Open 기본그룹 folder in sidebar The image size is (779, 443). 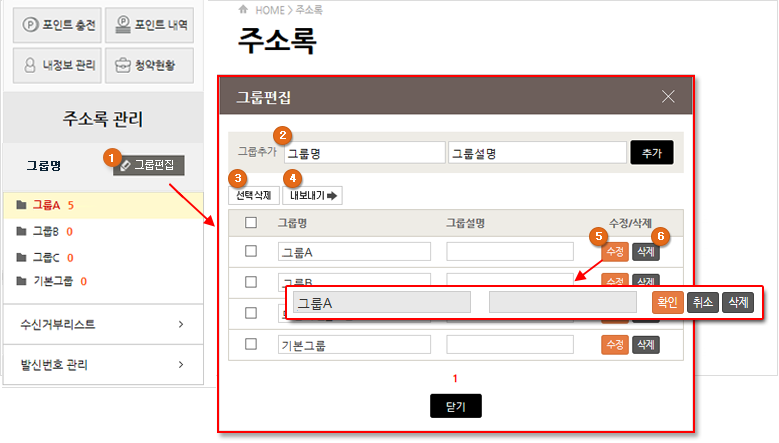click(x=52, y=281)
